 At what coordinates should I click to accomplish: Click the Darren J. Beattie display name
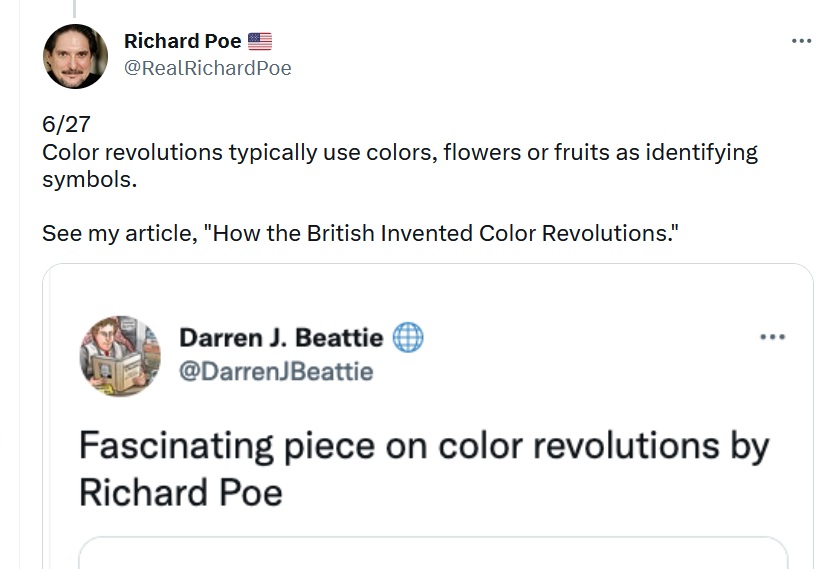pyautogui.click(x=280, y=338)
